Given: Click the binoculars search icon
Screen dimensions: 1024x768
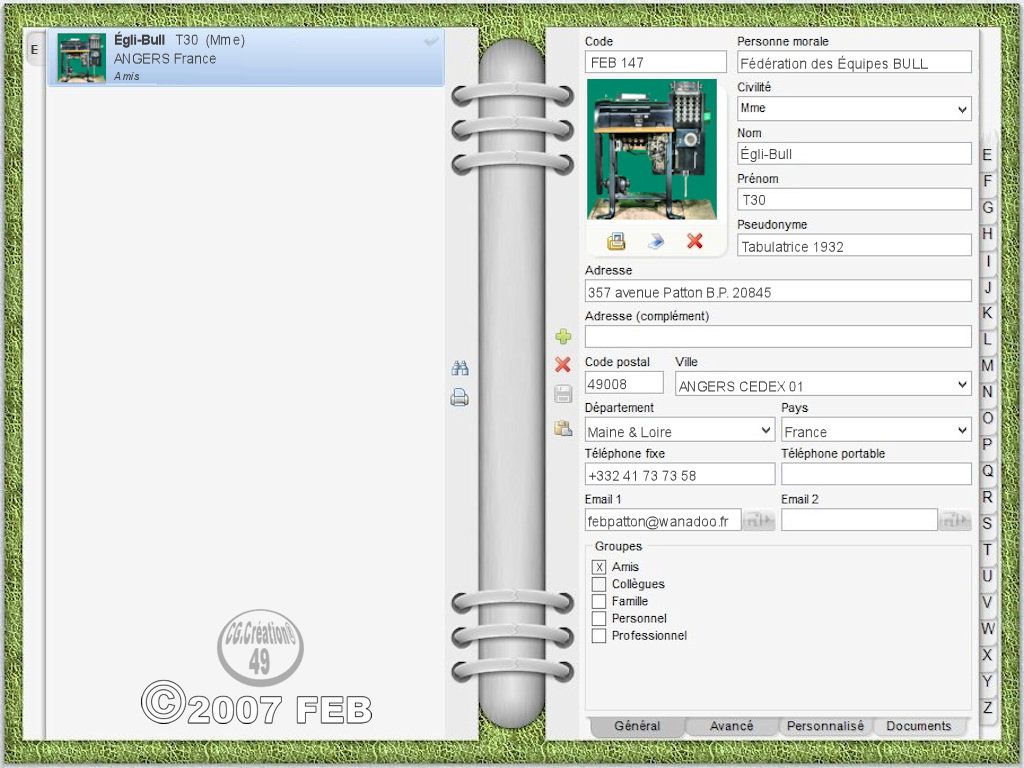Looking at the screenshot, I should (460, 368).
